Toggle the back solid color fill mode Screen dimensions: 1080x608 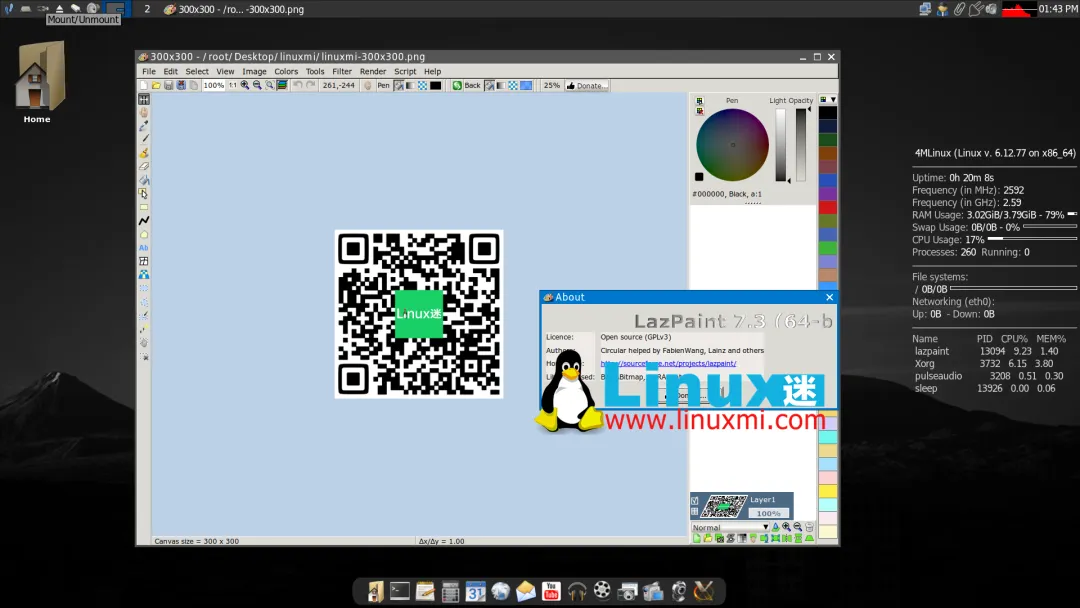click(490, 85)
